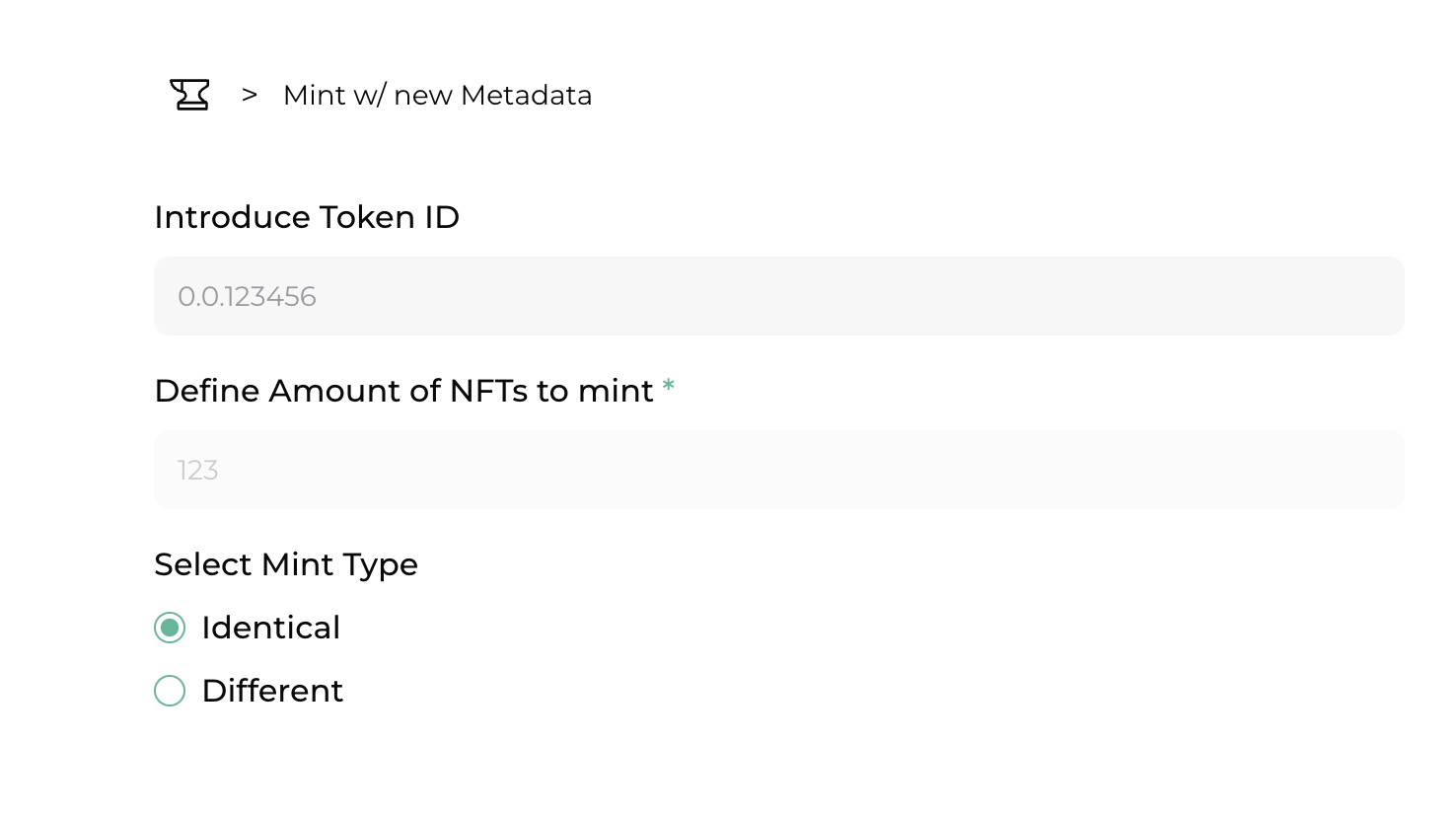Click the 123 placeholder text
Screen dimensions: 1456x817
tap(197, 470)
